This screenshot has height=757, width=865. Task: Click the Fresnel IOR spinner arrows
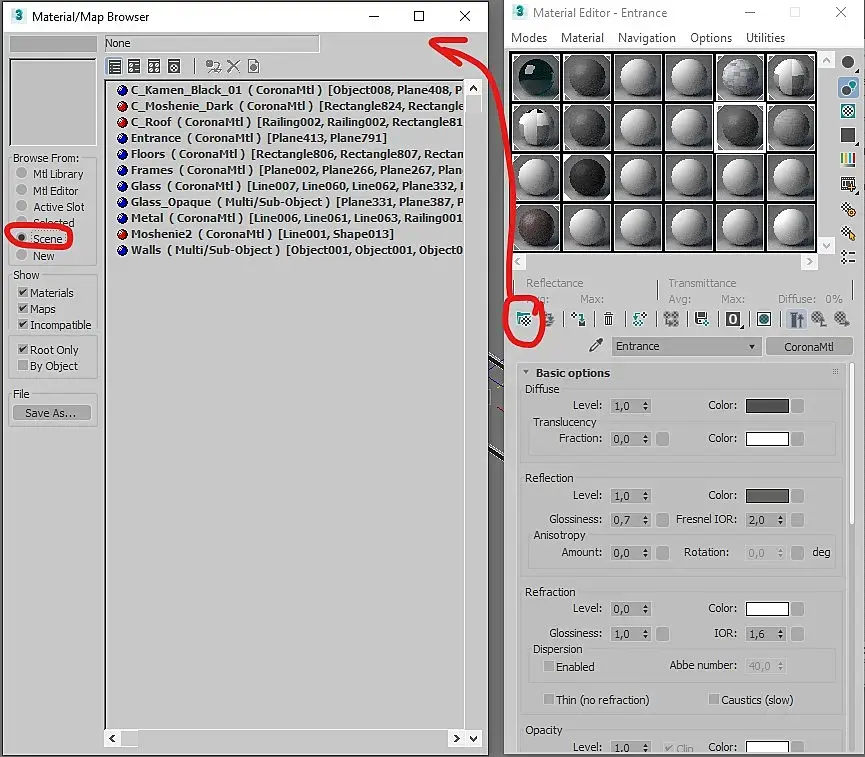[780, 520]
